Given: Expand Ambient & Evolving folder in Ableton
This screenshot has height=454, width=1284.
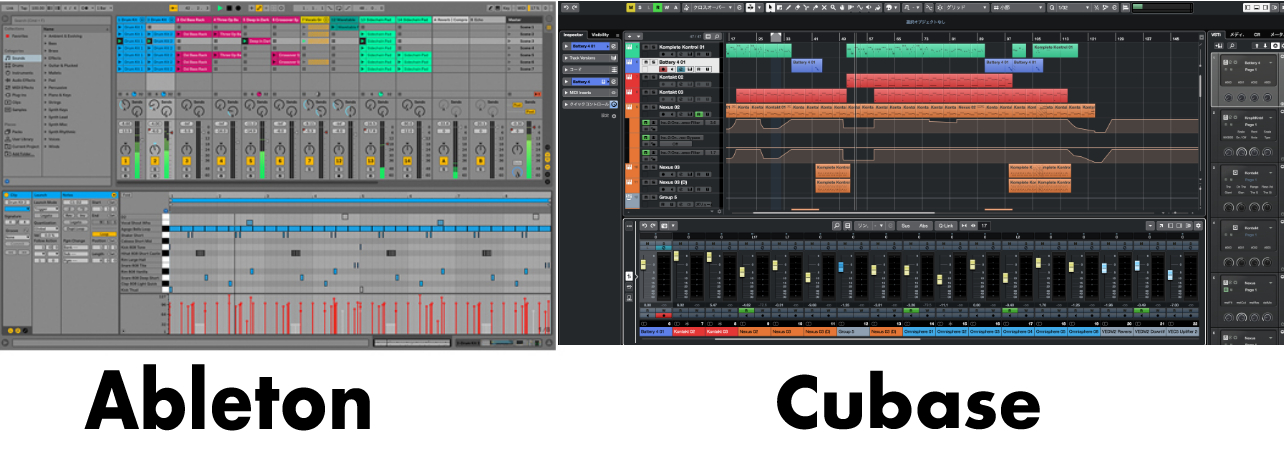Looking at the screenshot, I should tap(63, 36).
